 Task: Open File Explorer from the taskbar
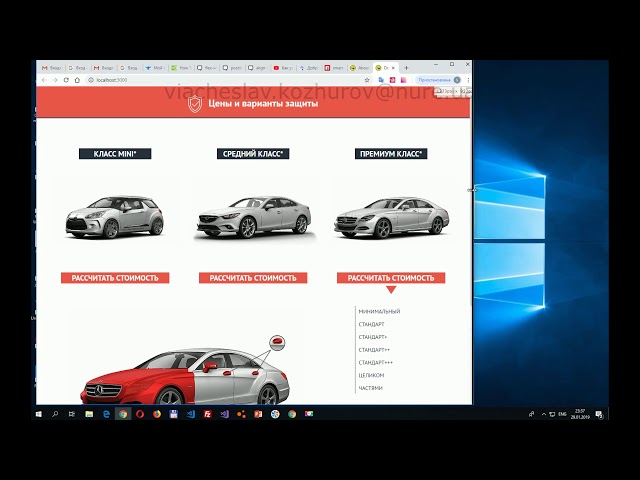[x=89, y=414]
